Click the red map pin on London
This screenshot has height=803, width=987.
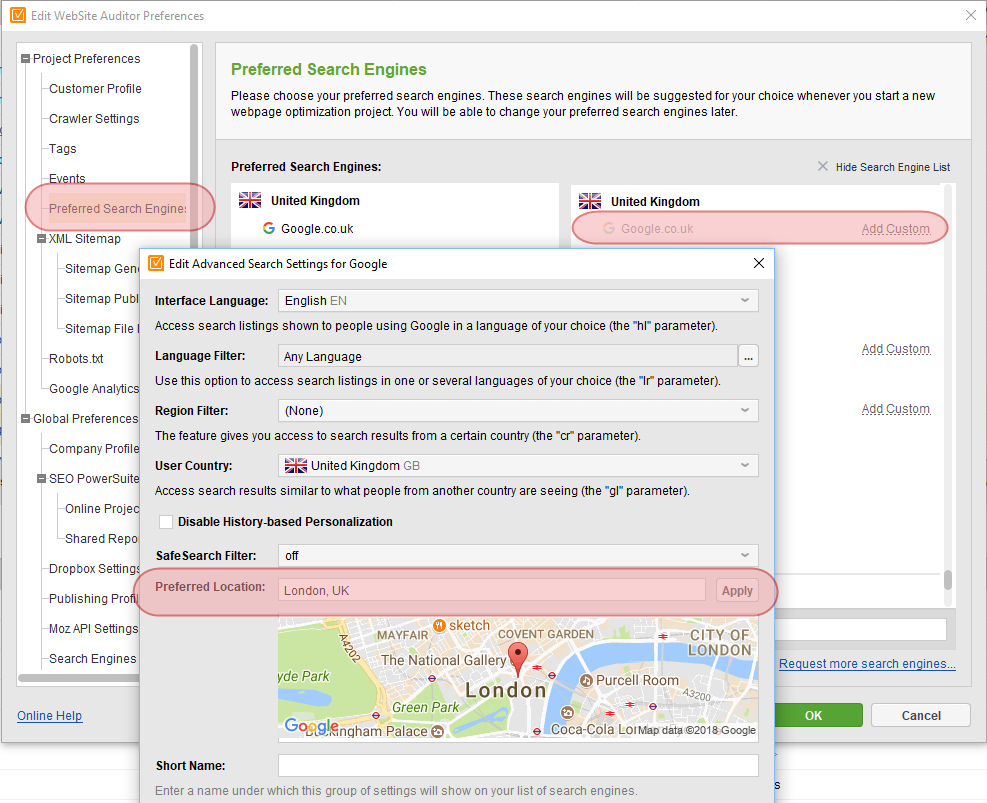(x=518, y=659)
